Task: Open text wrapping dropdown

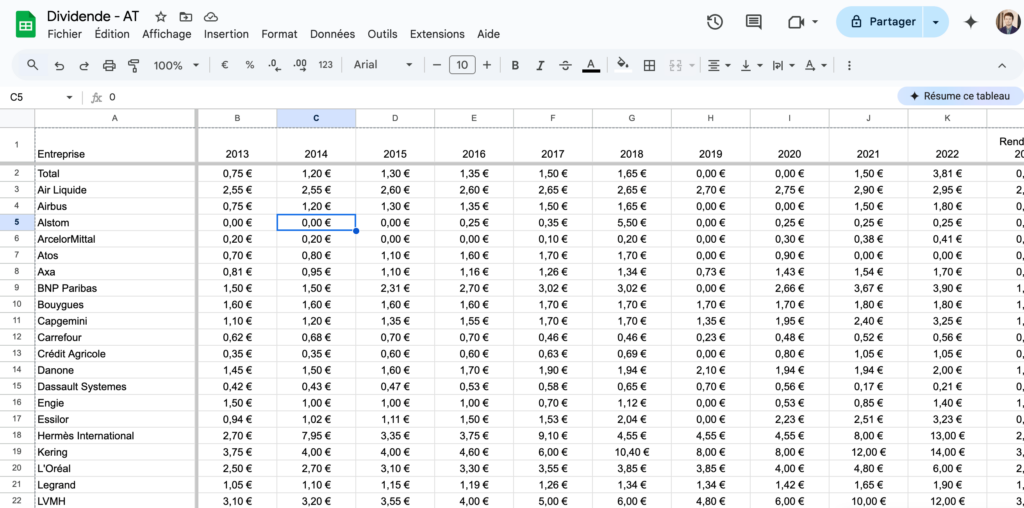Action: click(783, 65)
